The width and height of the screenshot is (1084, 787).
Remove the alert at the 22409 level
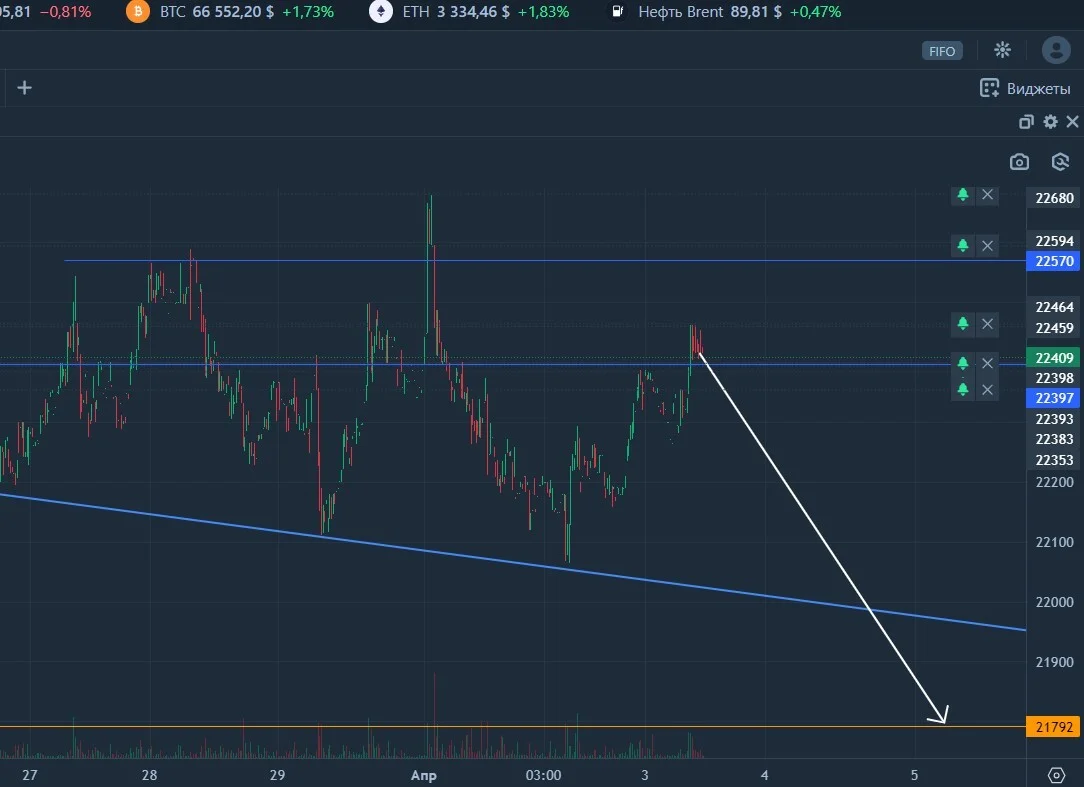[988, 363]
